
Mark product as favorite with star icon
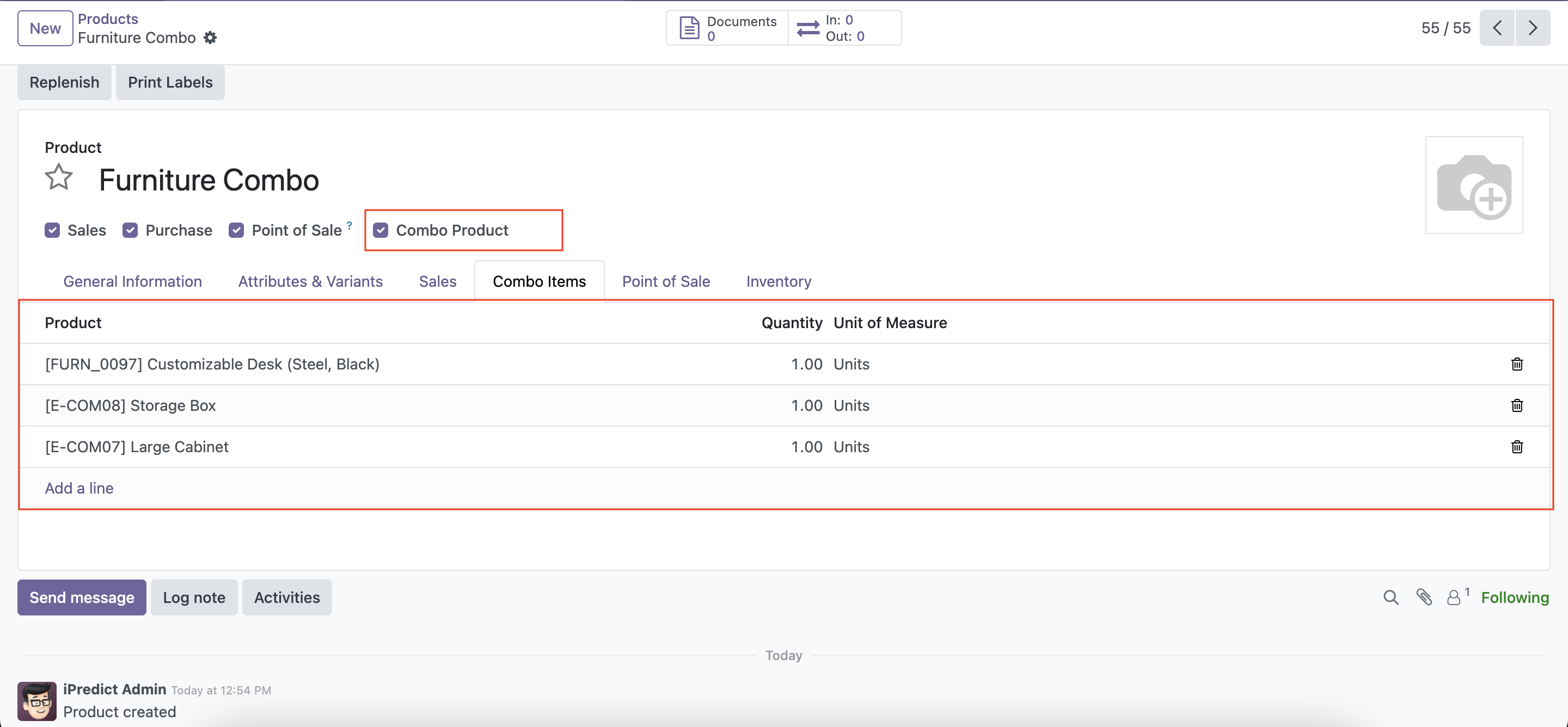click(x=58, y=177)
